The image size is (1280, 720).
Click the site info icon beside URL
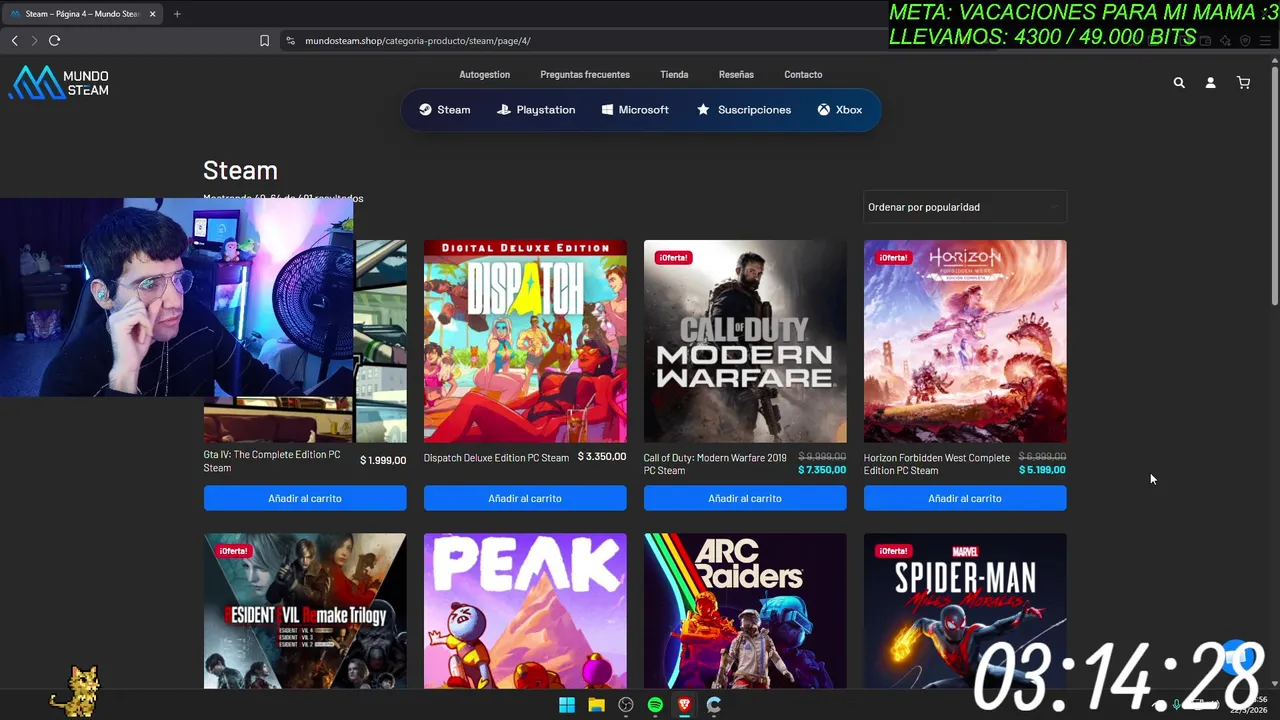tap(291, 41)
